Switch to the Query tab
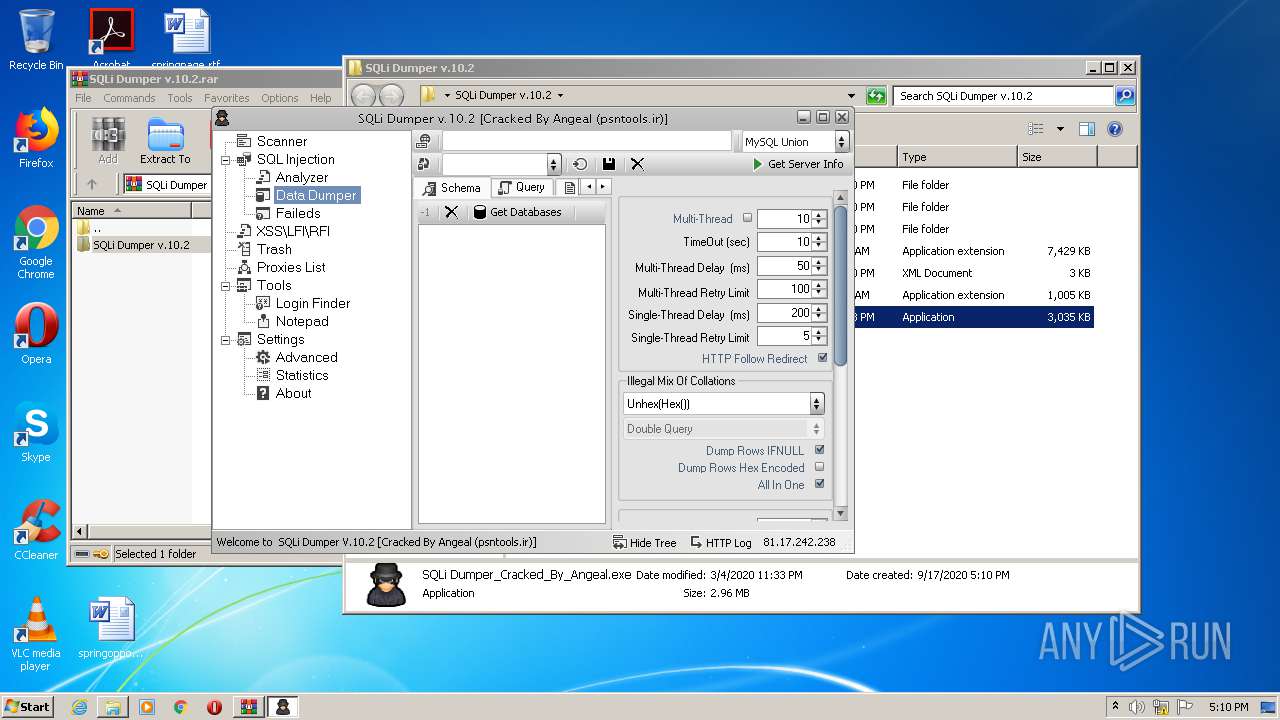 (522, 187)
